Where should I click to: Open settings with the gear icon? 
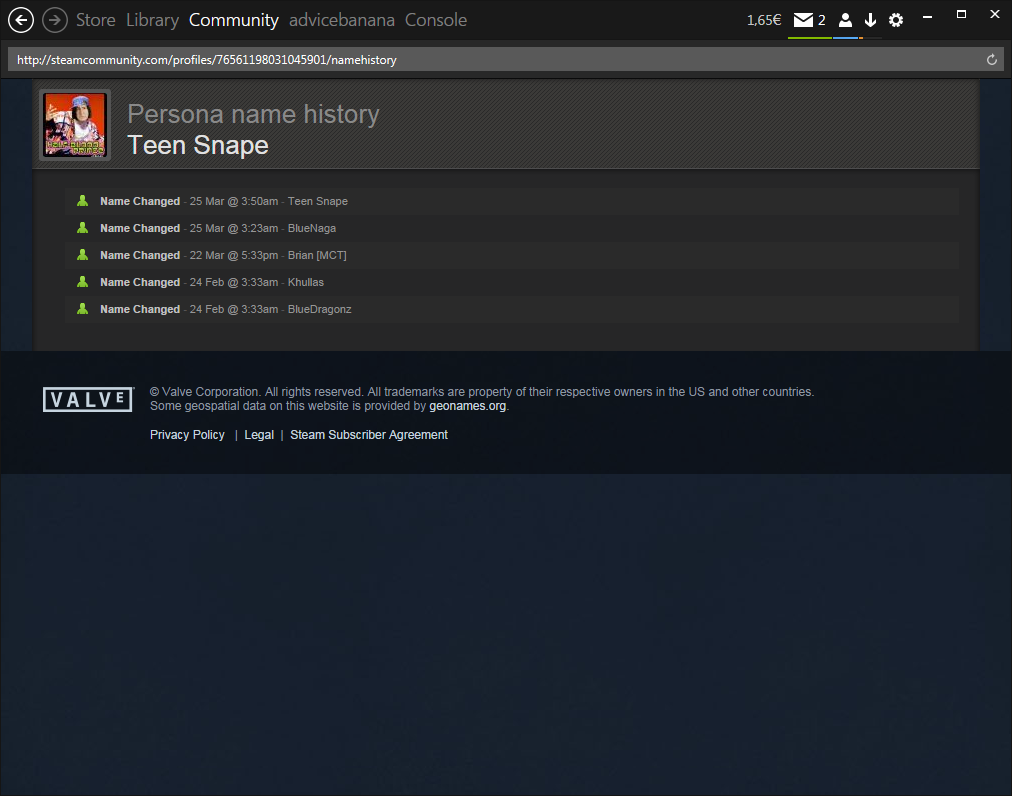pos(896,20)
